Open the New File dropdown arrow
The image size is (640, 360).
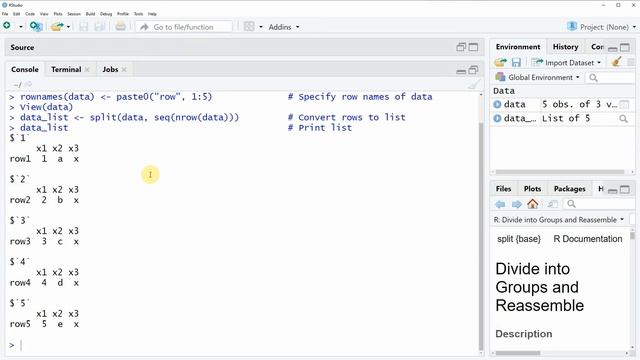tap(20, 27)
